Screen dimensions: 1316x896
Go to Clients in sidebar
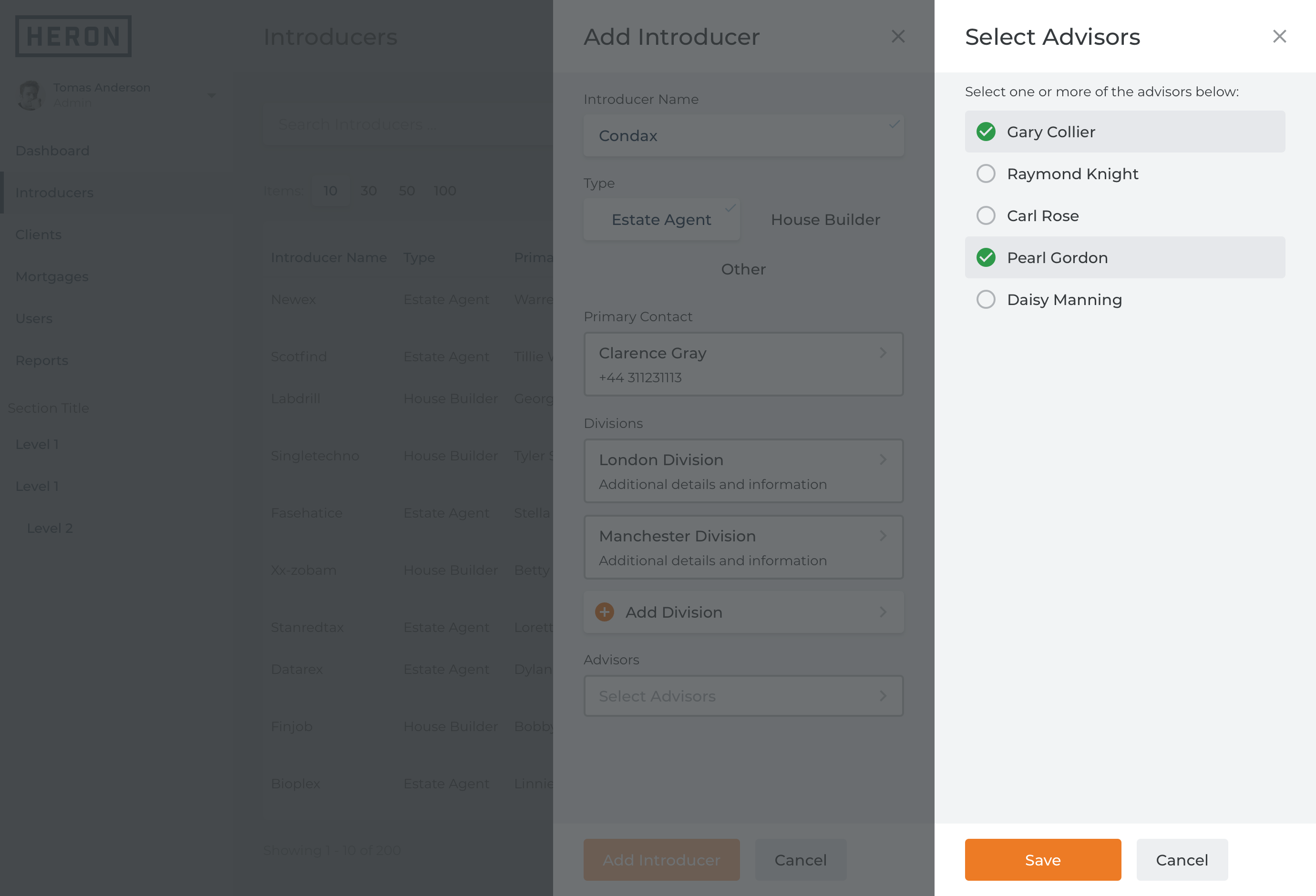pyautogui.click(x=39, y=234)
